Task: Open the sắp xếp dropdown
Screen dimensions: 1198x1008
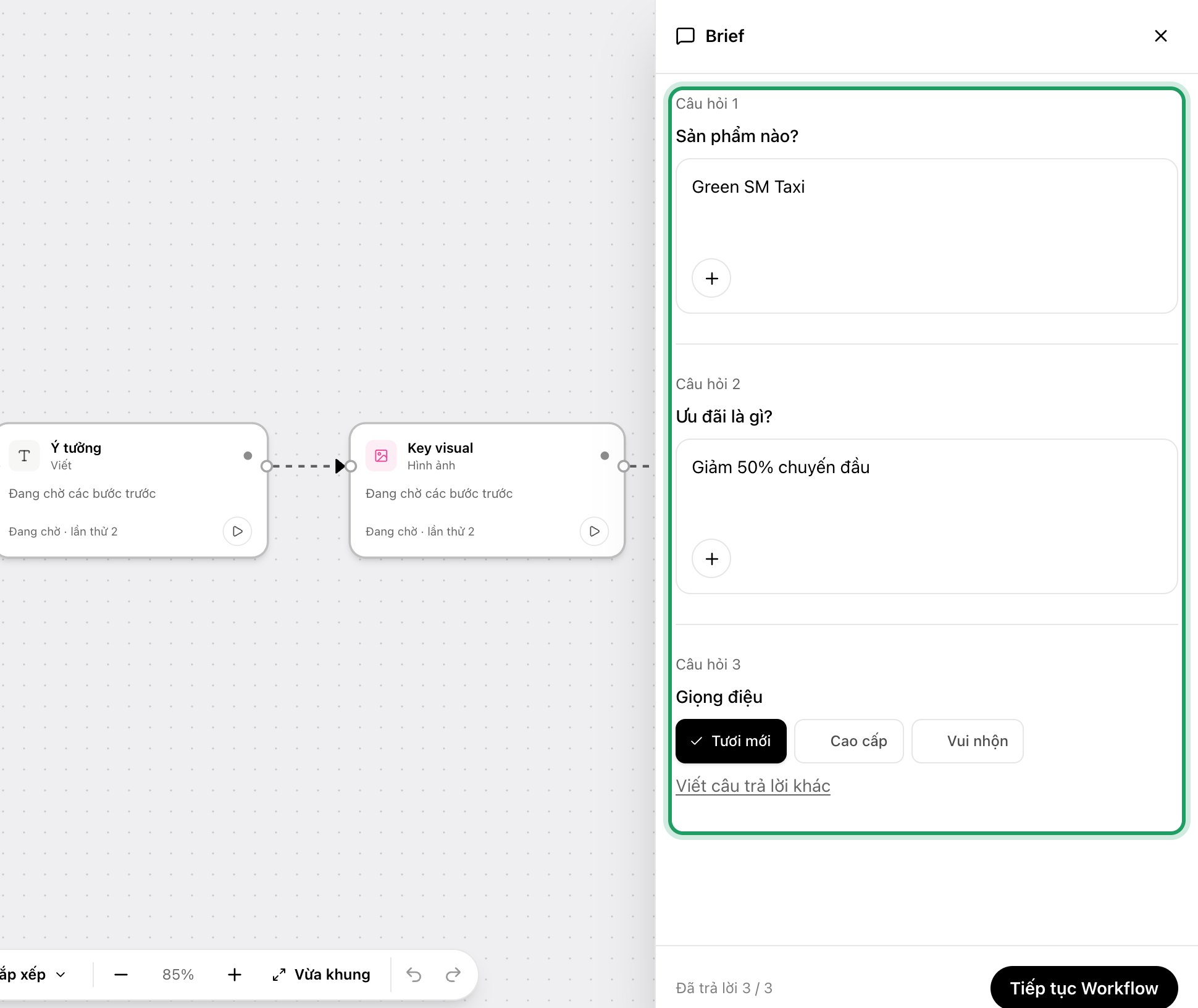Action: (32, 975)
